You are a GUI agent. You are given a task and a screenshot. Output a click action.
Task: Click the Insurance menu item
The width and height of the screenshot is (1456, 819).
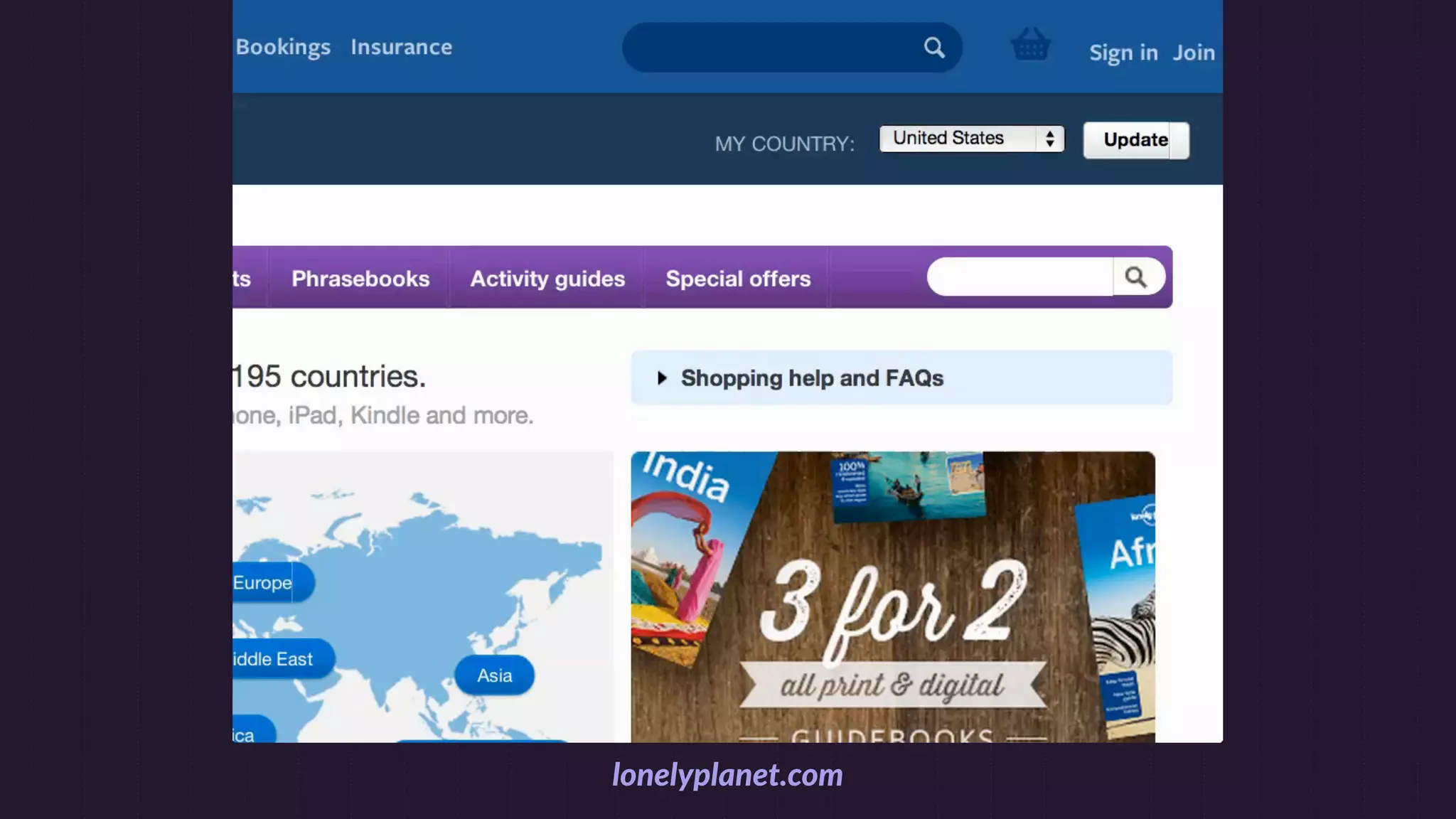(x=402, y=47)
